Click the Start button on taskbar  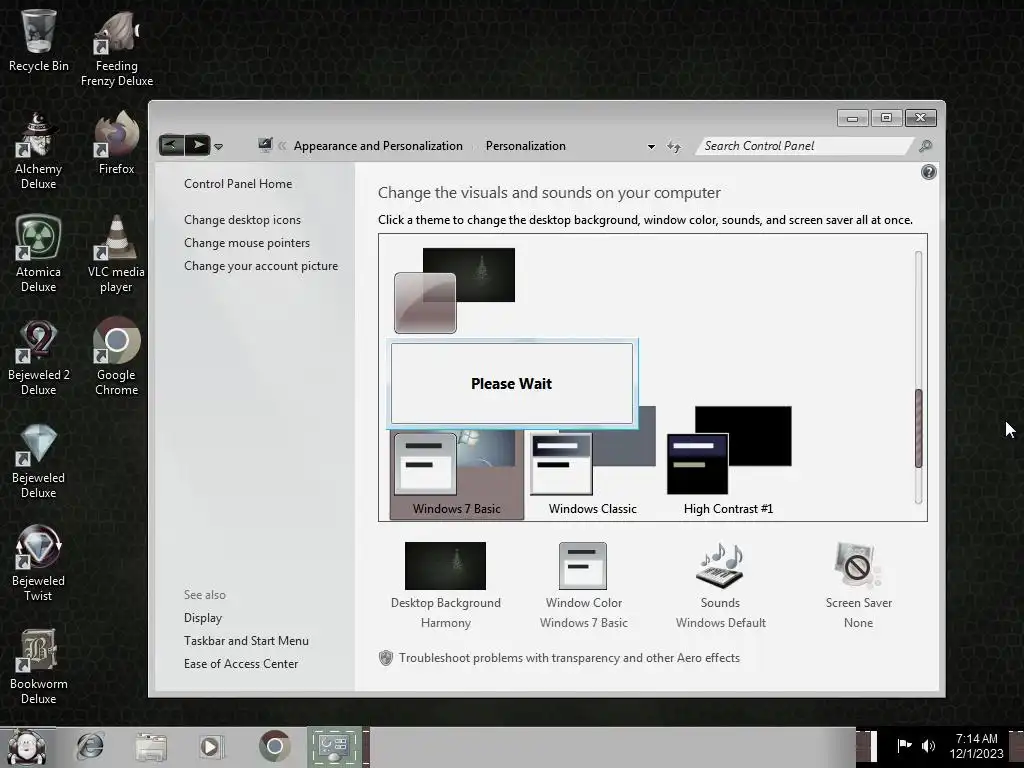[27, 747]
